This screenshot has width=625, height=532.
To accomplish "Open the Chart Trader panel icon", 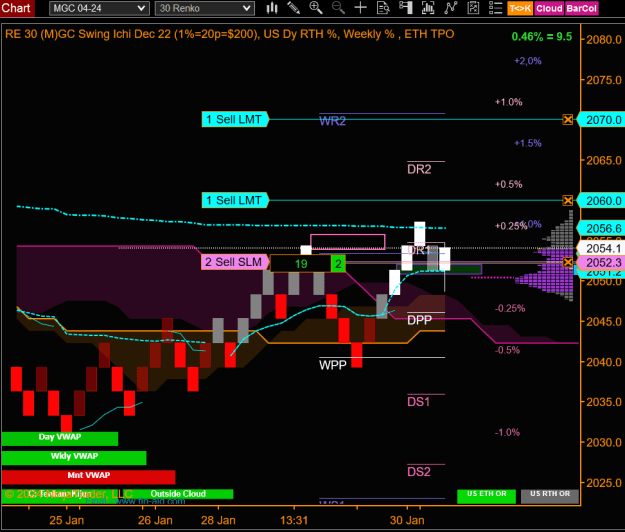I will (x=406, y=8).
